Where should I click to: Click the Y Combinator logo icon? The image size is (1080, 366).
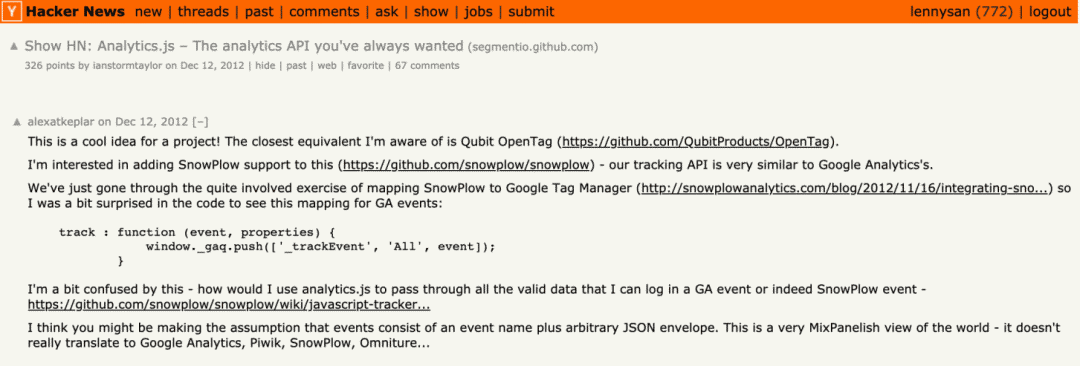click(13, 12)
